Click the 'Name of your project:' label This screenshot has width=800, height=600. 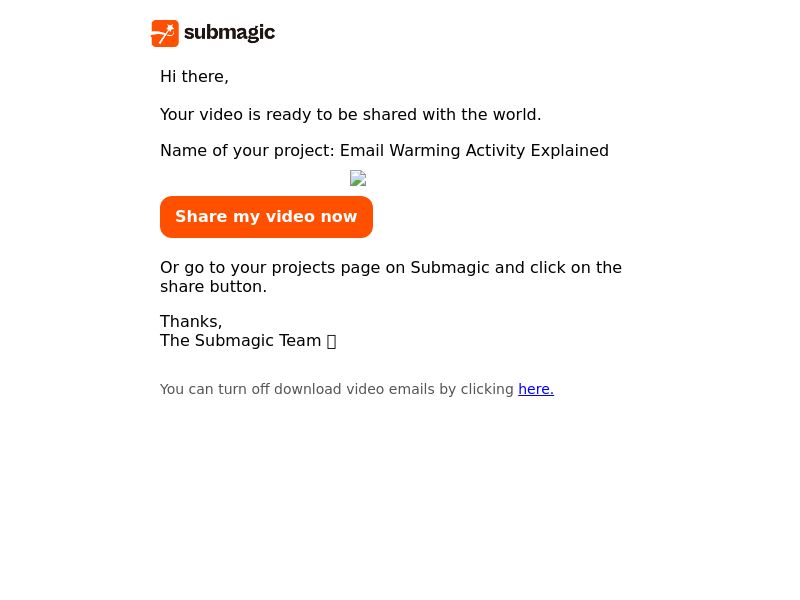(247, 151)
